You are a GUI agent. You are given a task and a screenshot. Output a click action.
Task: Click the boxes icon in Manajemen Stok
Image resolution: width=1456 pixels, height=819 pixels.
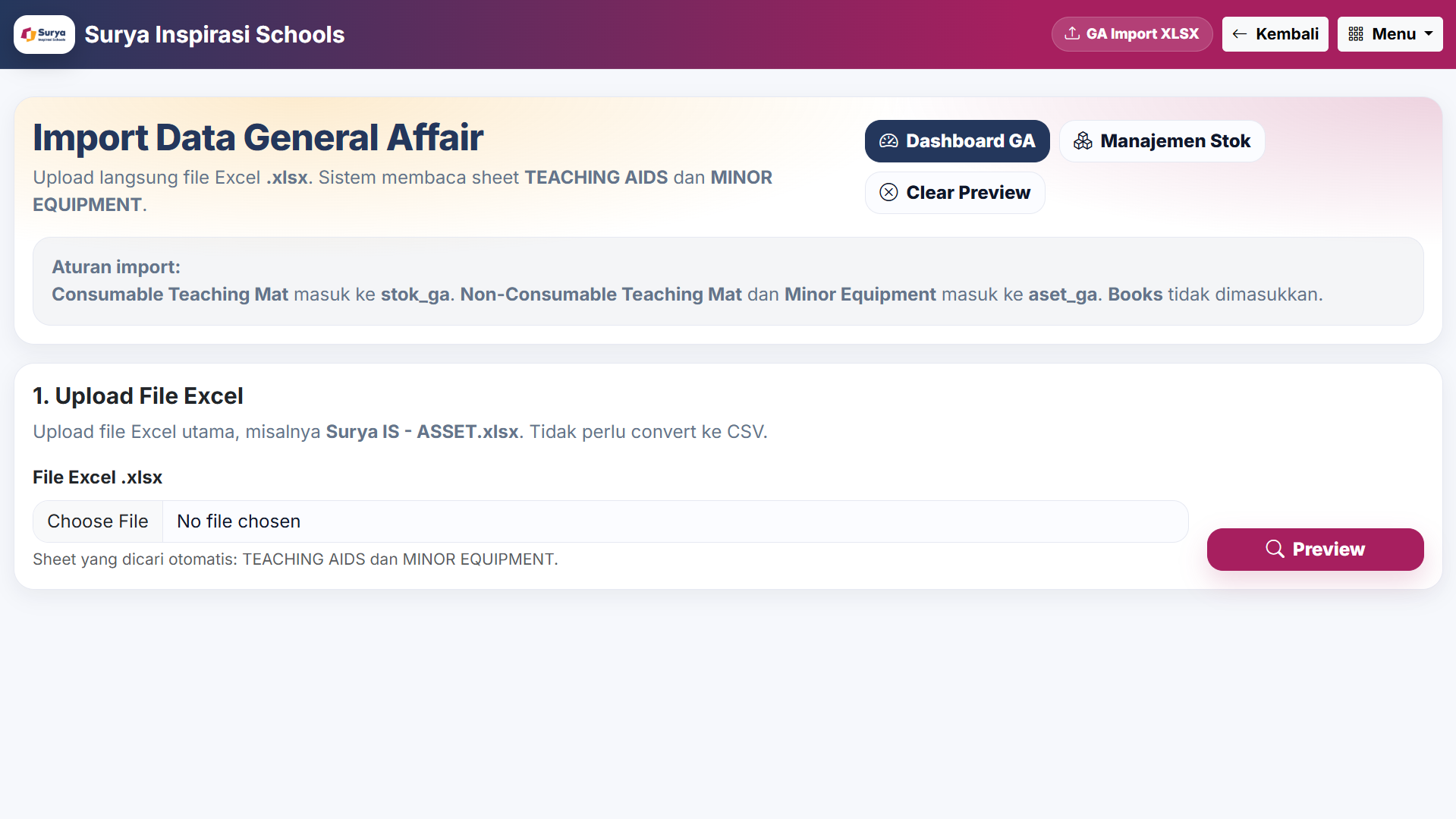[1083, 141]
